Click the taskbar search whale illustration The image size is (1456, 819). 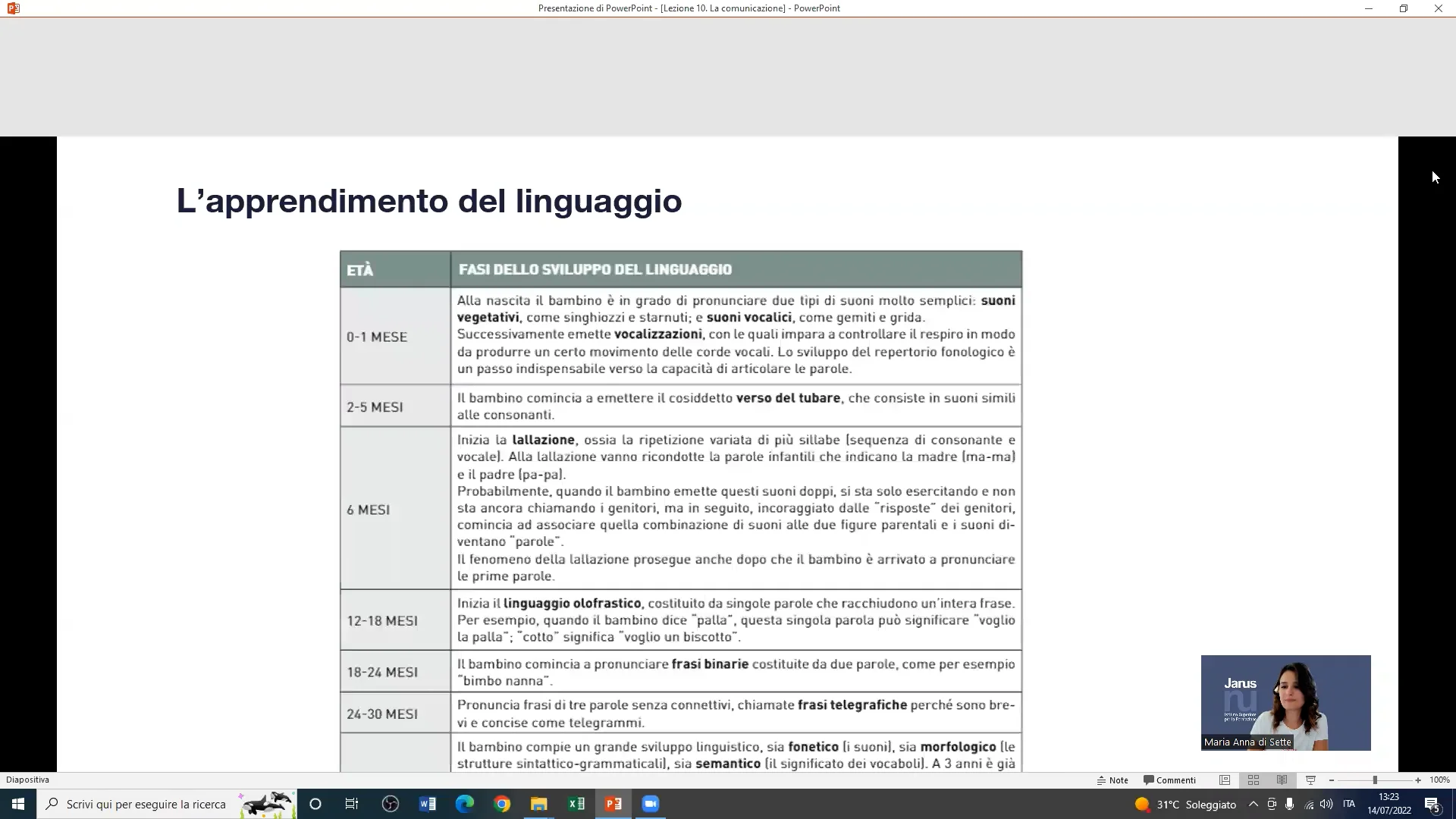point(267,804)
